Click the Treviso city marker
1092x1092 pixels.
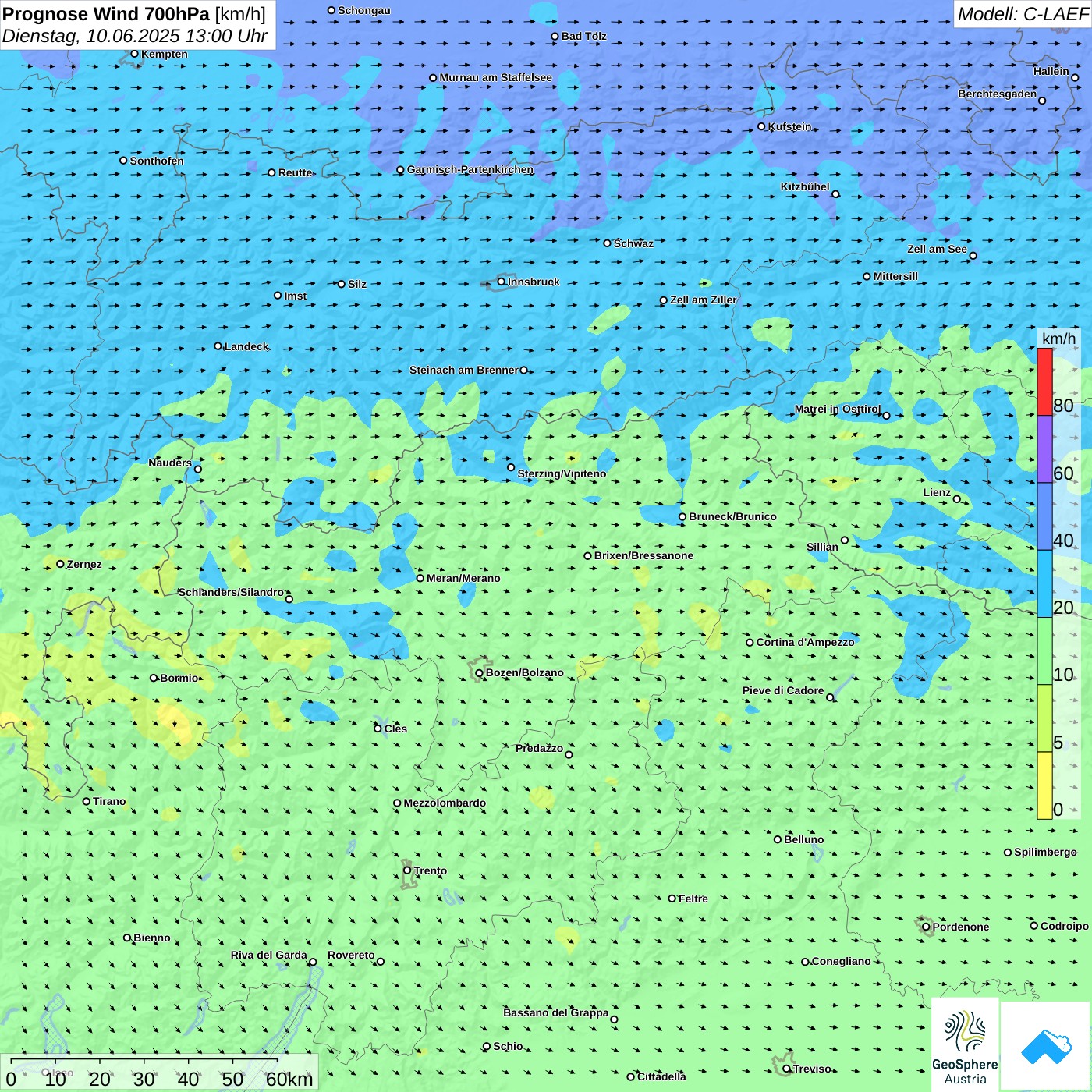point(786,1069)
